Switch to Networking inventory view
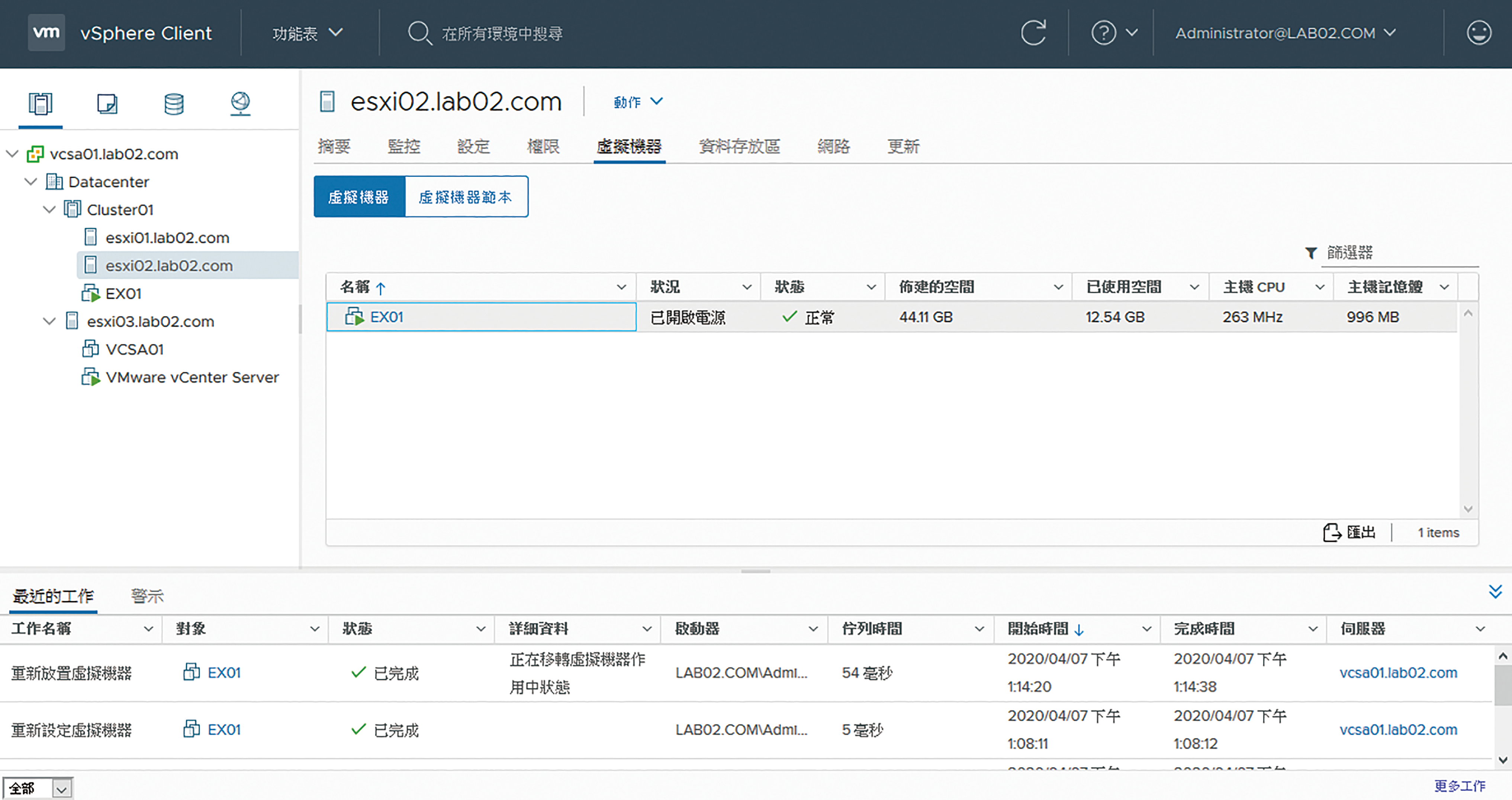This screenshot has height=800, width=1512. [x=240, y=104]
